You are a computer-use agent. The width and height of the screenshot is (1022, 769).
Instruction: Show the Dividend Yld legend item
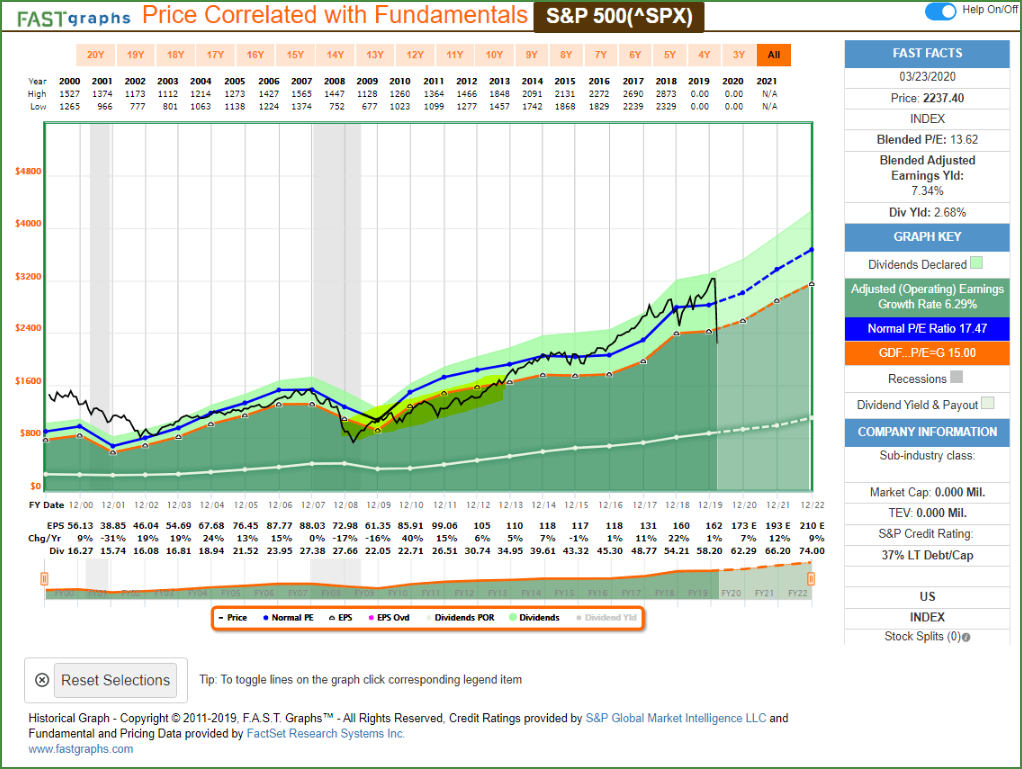[606, 618]
